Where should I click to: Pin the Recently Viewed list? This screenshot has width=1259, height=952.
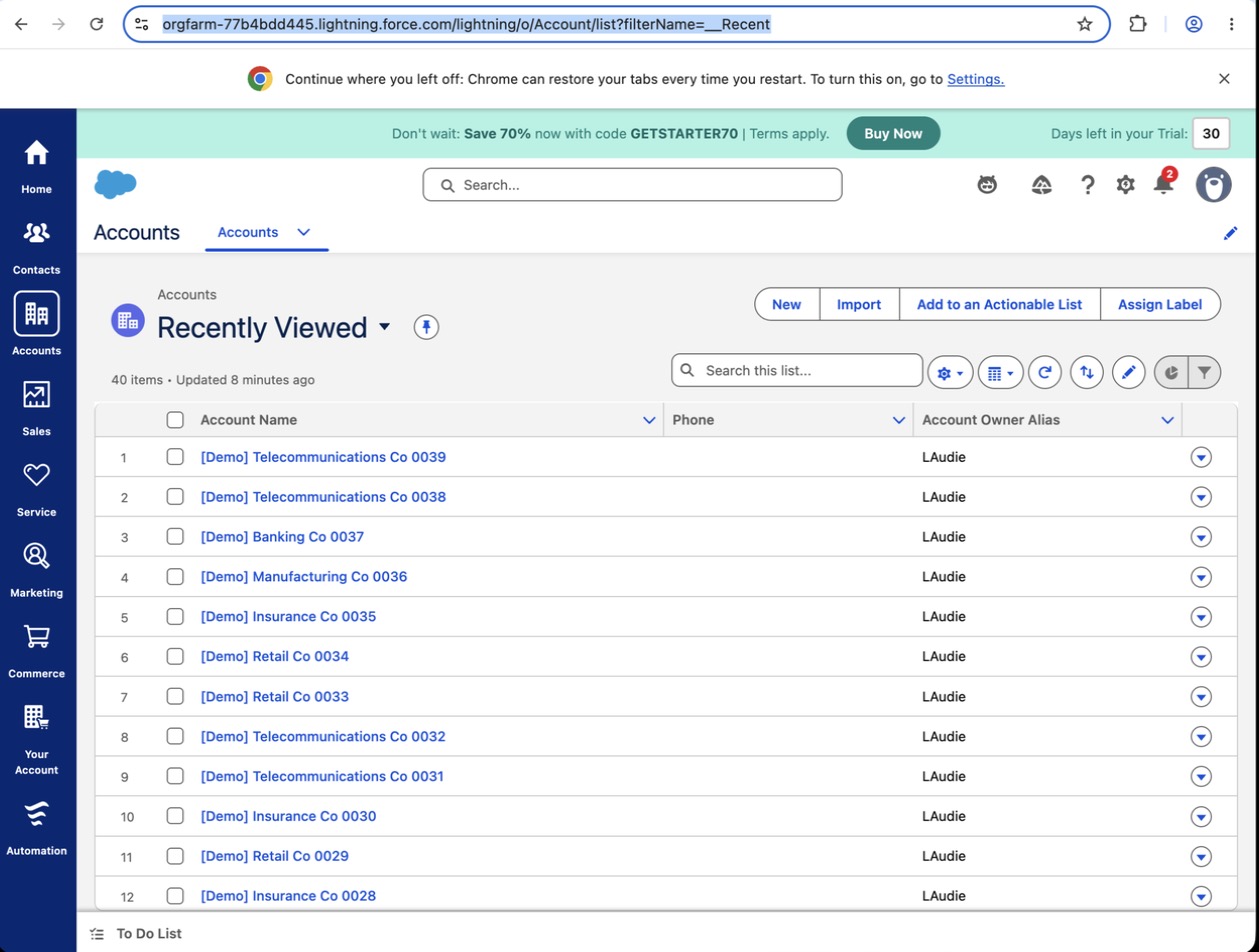pos(427,327)
